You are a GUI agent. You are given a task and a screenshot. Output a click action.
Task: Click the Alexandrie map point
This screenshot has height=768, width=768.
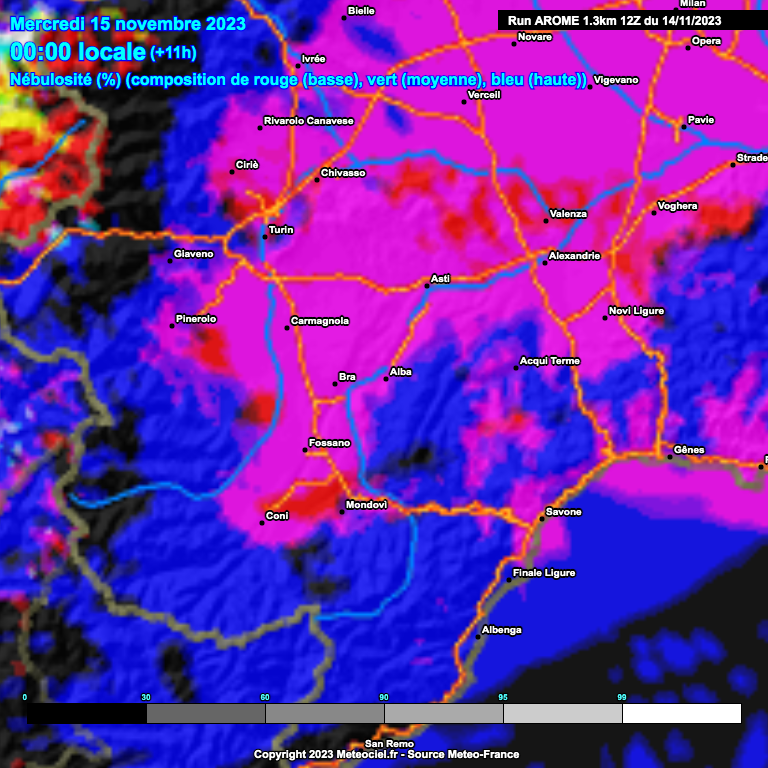545,262
